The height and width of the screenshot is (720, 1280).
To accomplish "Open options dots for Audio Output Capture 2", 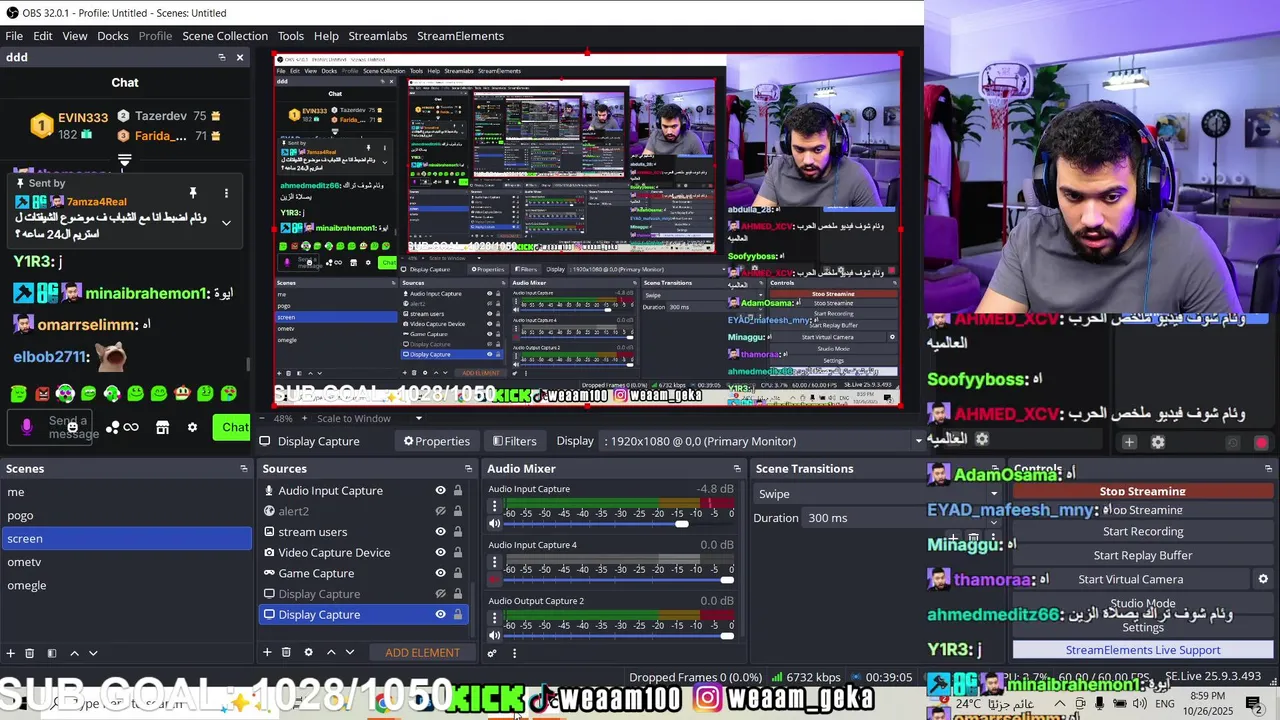I will (494, 619).
